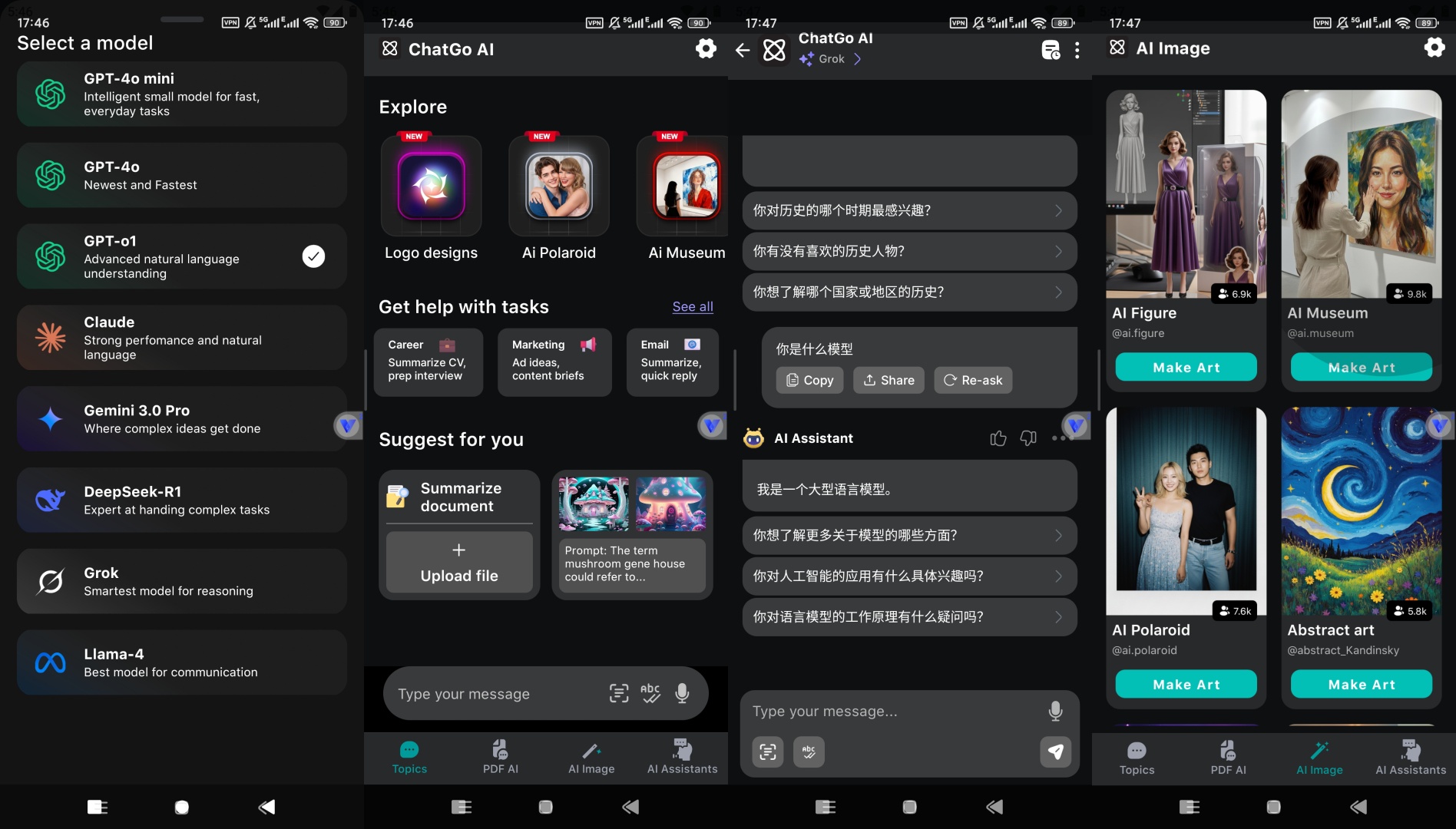Switch to Topics tab on home screen
This screenshot has height=829, width=1456.
click(409, 758)
